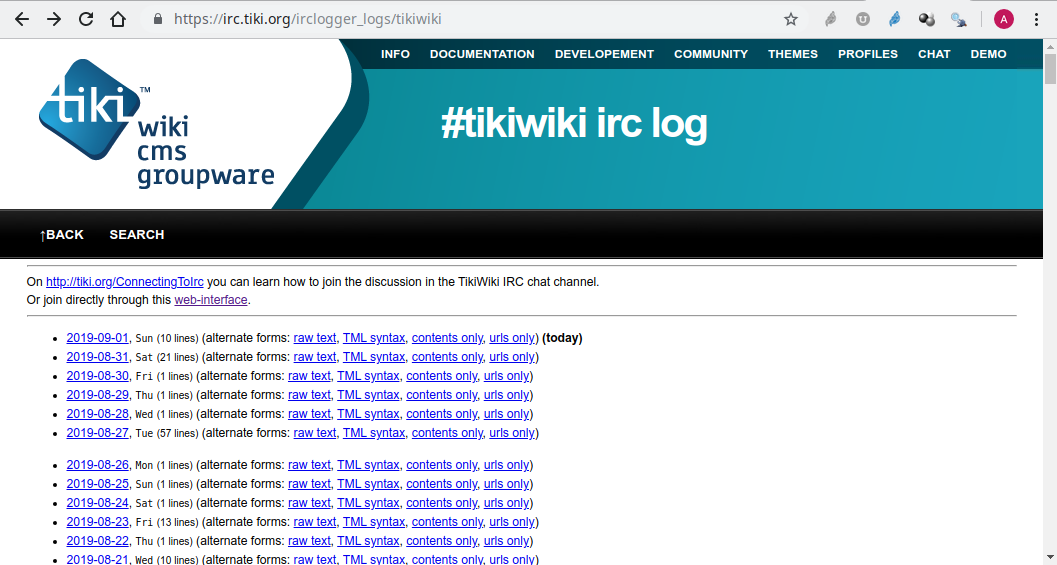This screenshot has height=565, width=1057.
Task: Open the uBlock-style shield extension
Action: [x=863, y=19]
